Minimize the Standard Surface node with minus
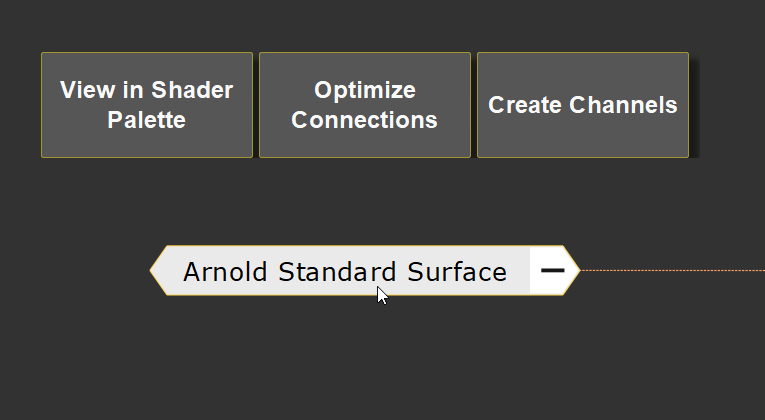This screenshot has height=420, width=765. point(553,270)
